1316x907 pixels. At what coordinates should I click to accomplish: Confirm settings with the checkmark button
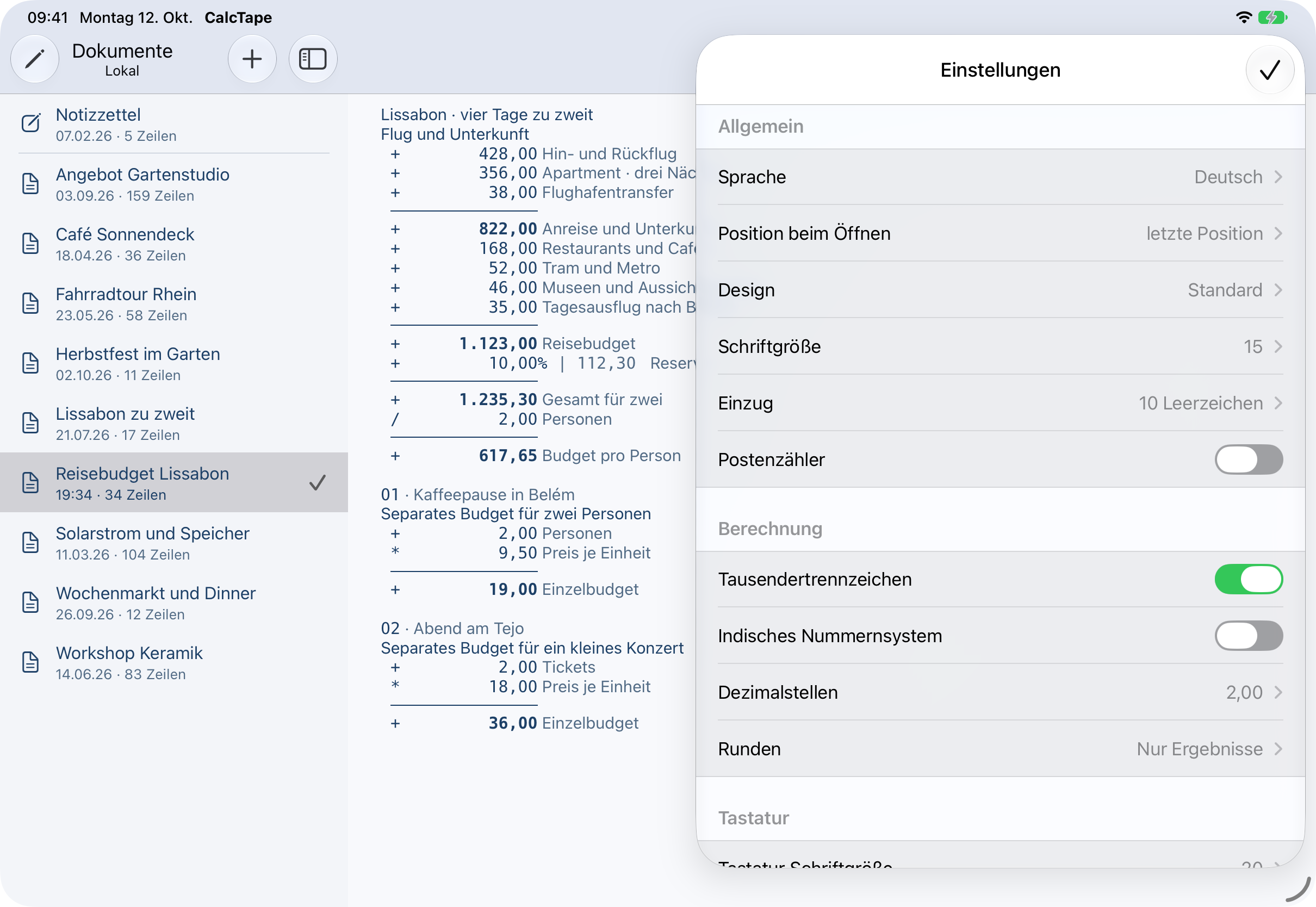[x=1270, y=70]
